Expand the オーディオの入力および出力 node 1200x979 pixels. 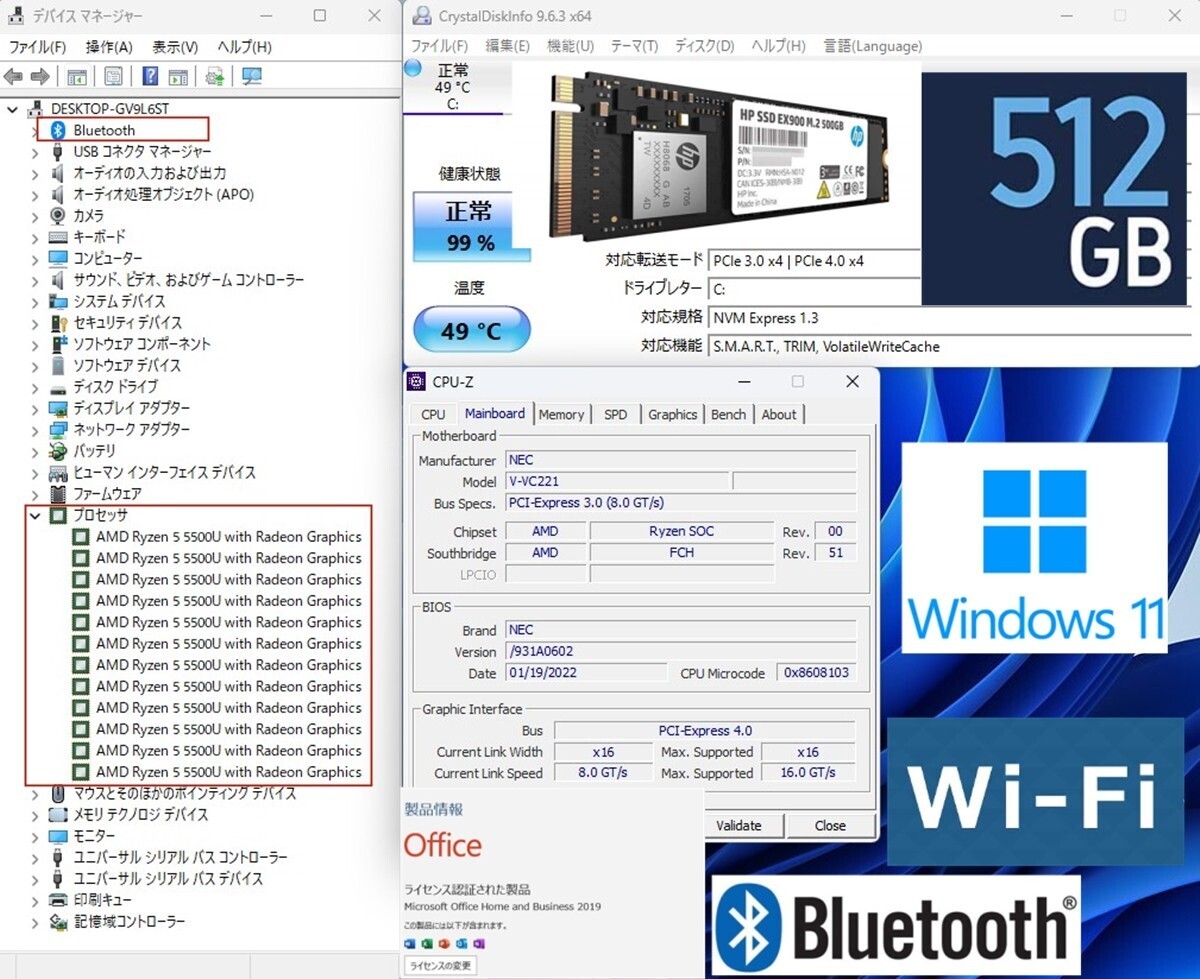(x=35, y=173)
